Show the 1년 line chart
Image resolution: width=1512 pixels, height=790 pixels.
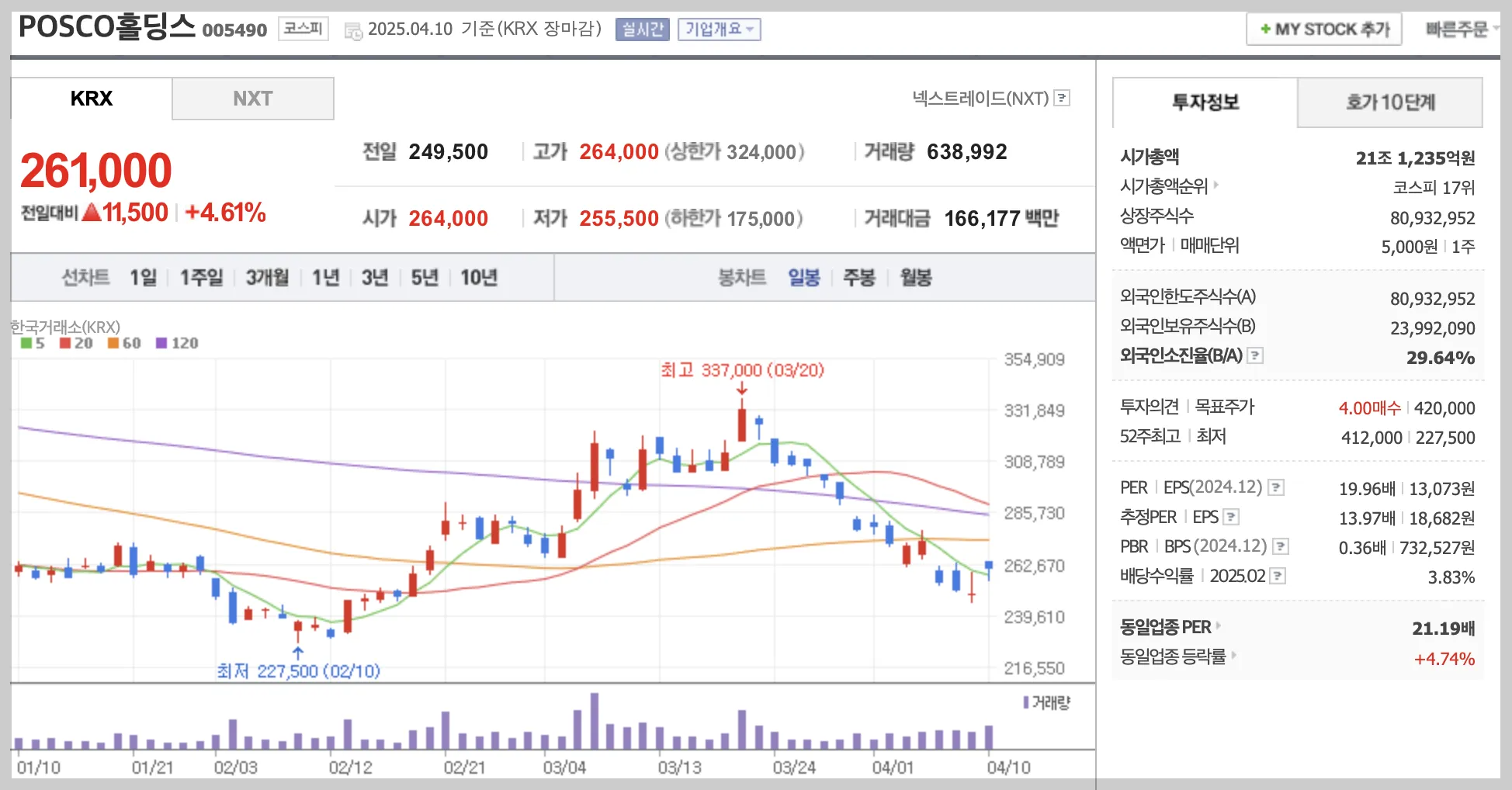326,278
